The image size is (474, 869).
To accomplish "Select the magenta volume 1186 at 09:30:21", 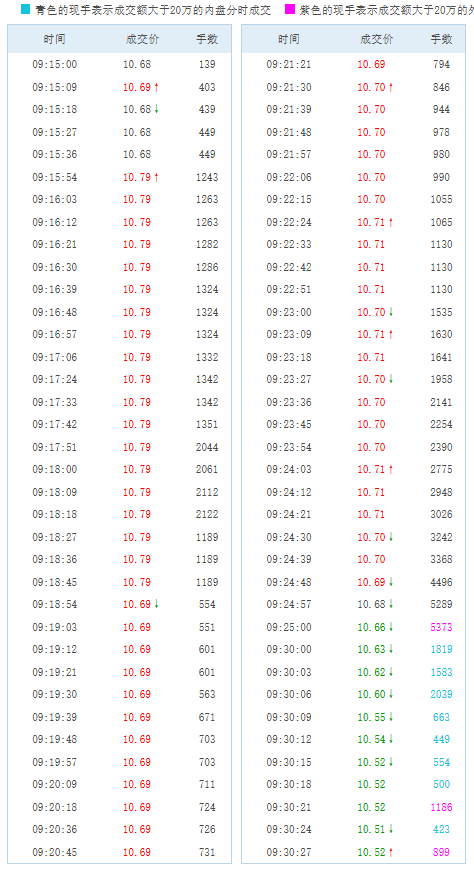I will (x=441, y=807).
